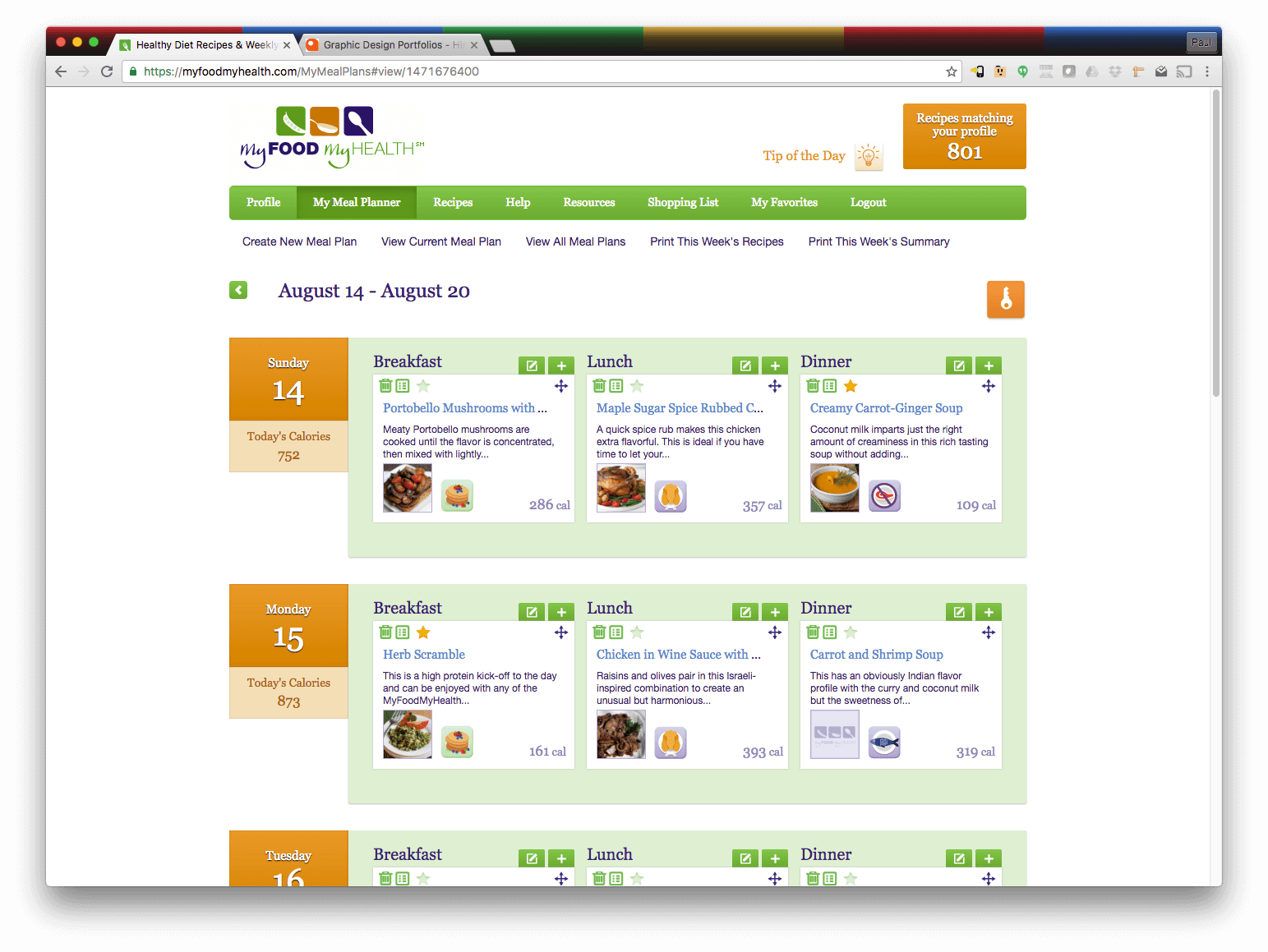Screen dimensions: 1268x952
Task: Edit Sunday Breakfast meal
Action: (532, 366)
